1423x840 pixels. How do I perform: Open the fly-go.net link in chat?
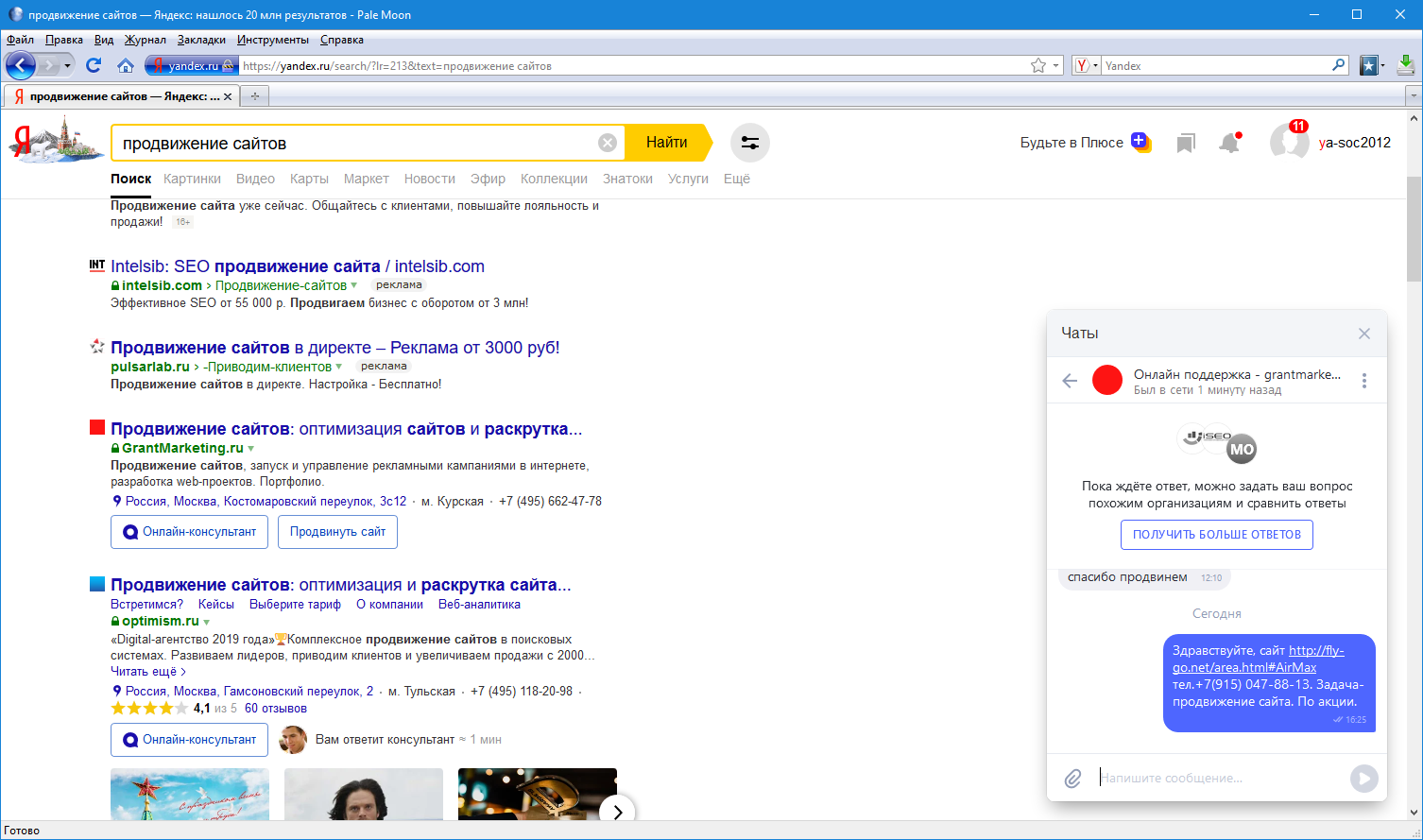click(x=1258, y=659)
